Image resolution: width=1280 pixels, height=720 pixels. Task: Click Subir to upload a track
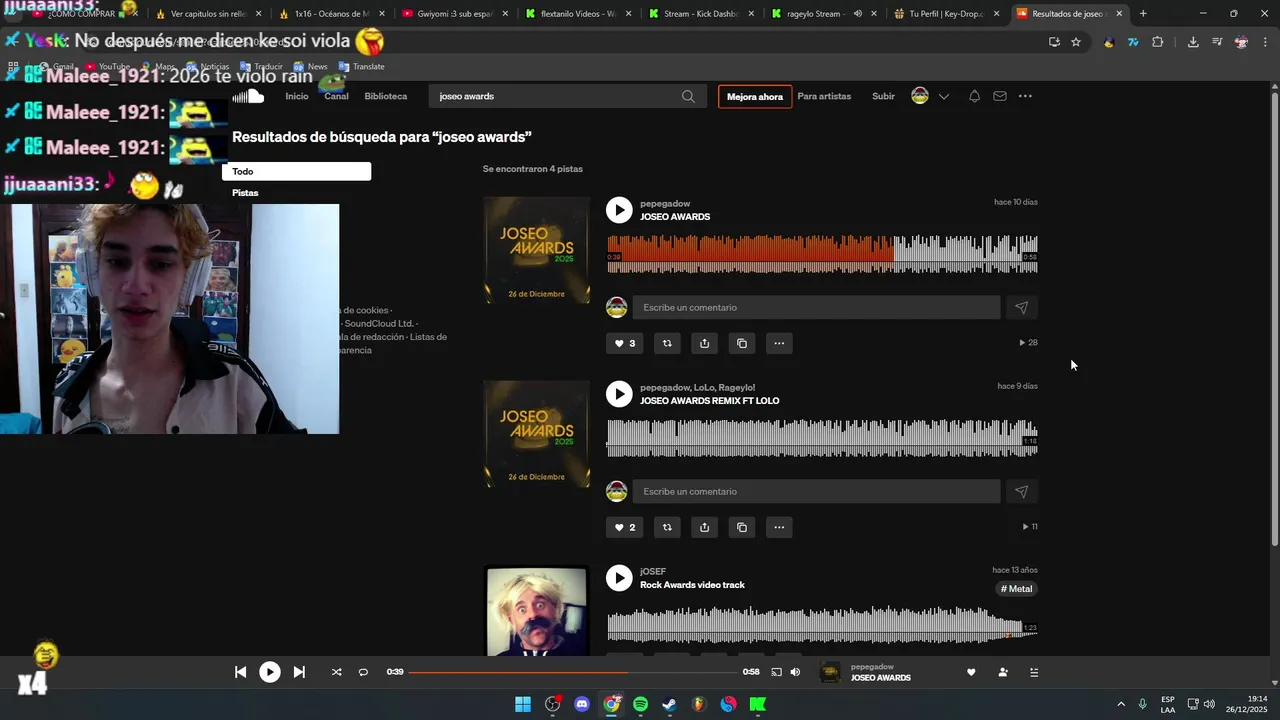883,96
